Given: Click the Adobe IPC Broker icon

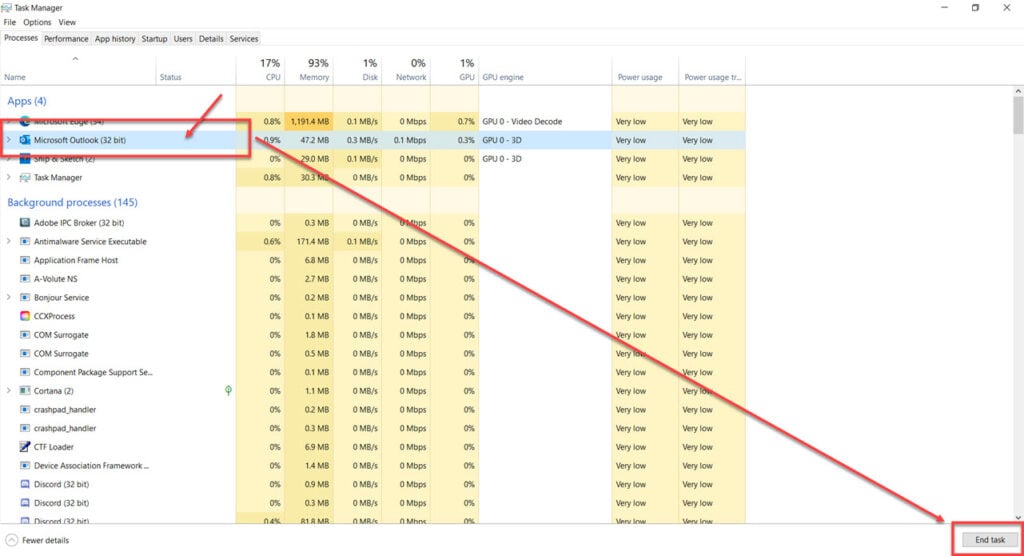Looking at the screenshot, I should click(25, 223).
